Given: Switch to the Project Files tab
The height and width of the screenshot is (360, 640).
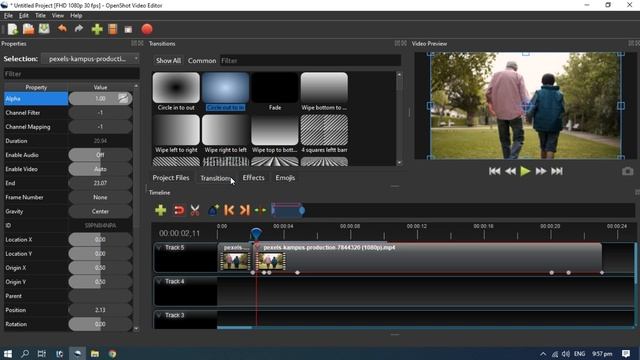Looking at the screenshot, I should click(x=171, y=178).
